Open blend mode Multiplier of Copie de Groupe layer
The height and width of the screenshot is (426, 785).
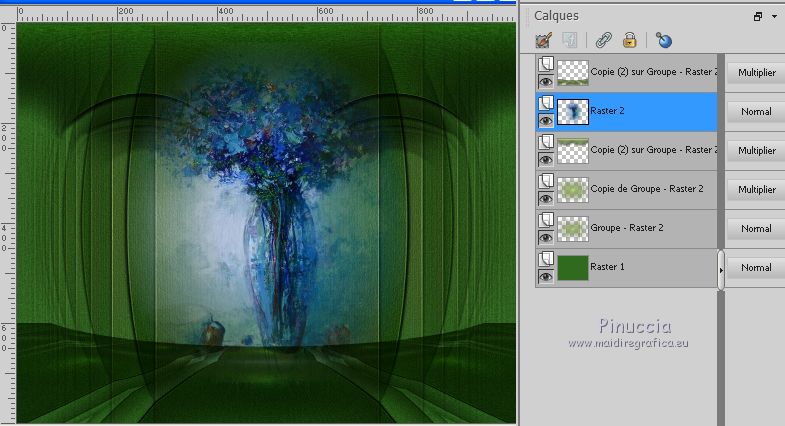[756, 189]
